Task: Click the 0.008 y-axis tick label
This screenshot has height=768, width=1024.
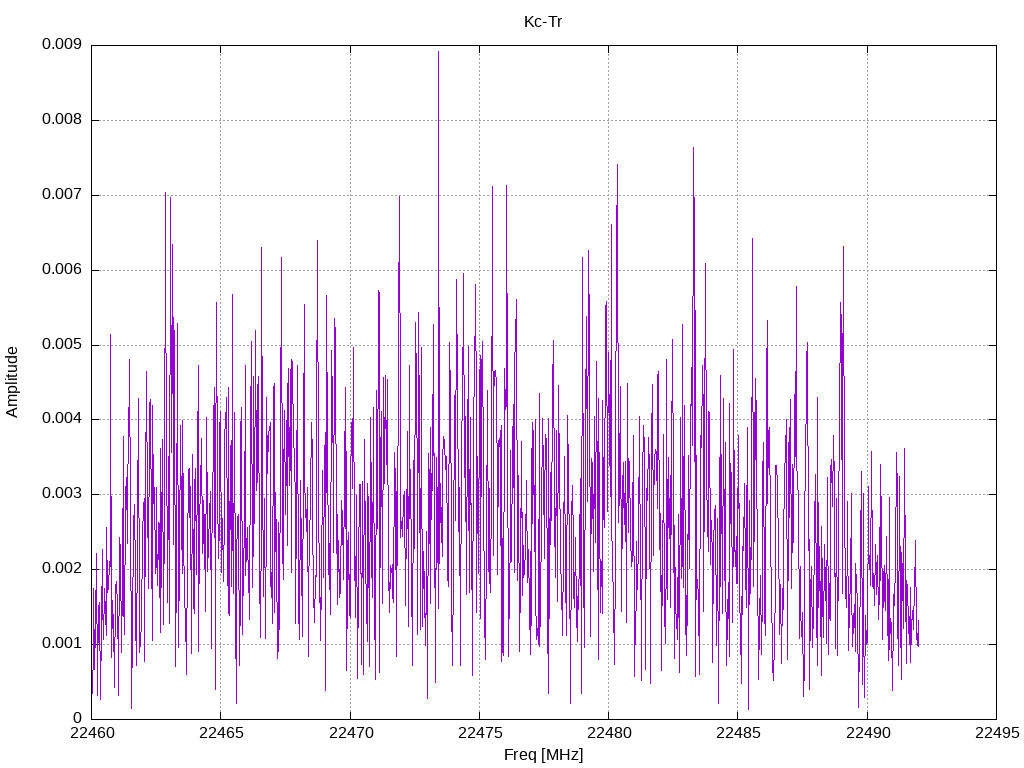Action: (x=62, y=120)
